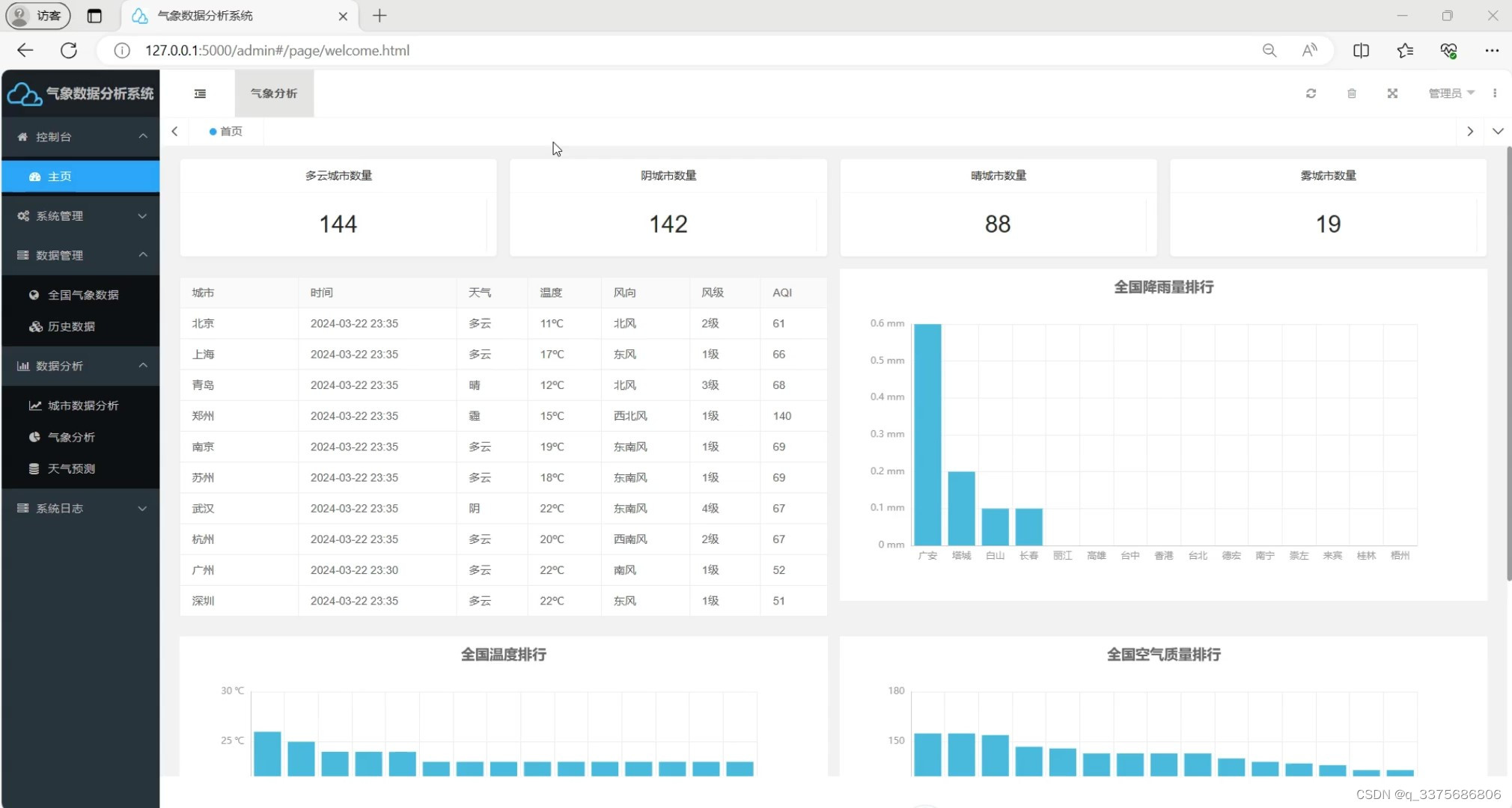Go to 城市数据分析 page
Screen dimensions: 1512x808
pos(83,405)
